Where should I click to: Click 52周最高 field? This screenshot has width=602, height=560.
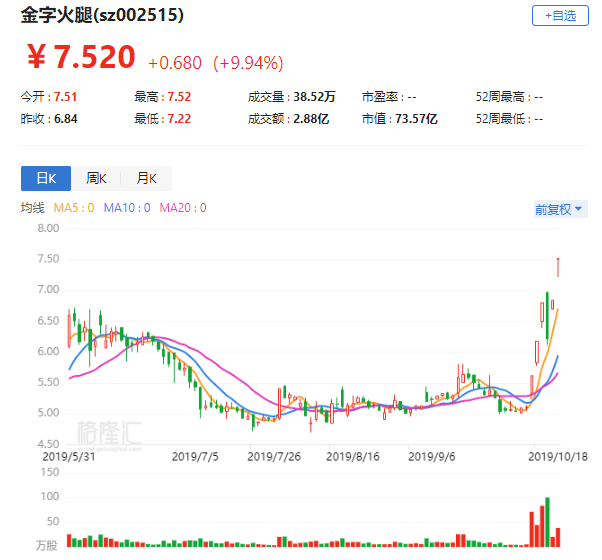tap(509, 97)
